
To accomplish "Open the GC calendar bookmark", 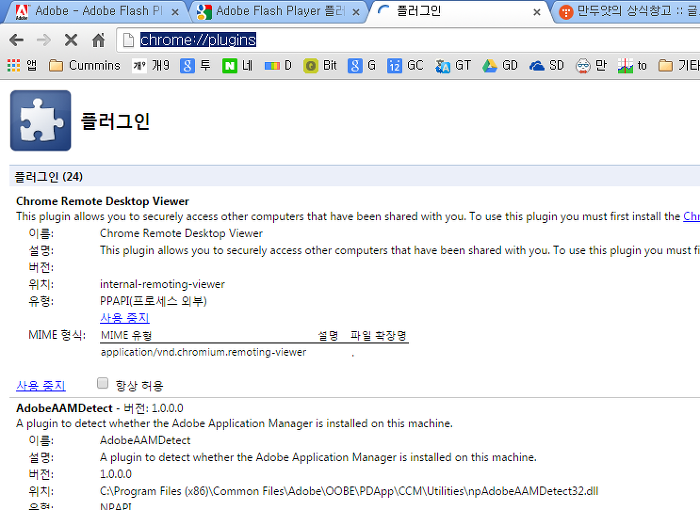I will click(x=405, y=66).
